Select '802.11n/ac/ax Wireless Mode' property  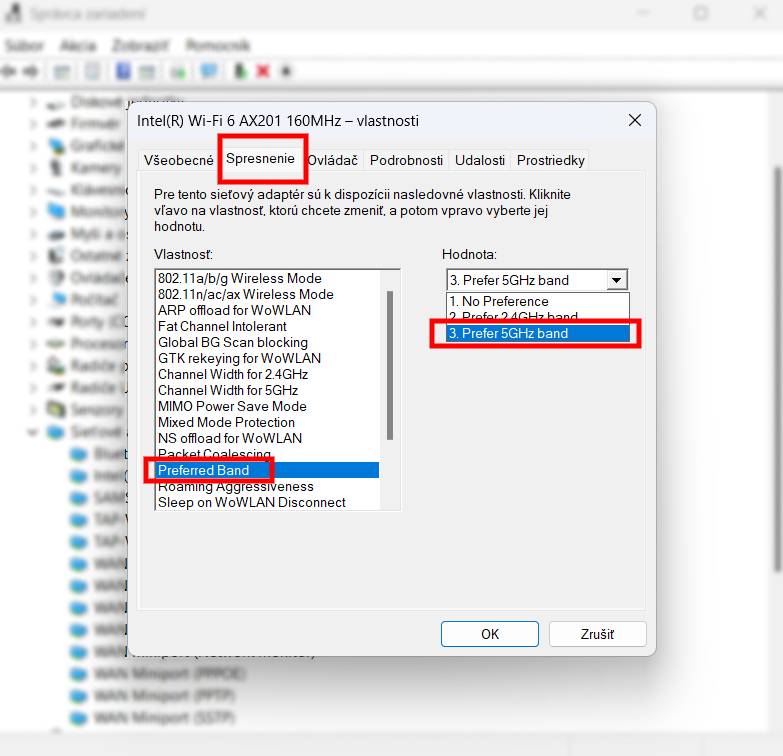[x=268, y=294]
